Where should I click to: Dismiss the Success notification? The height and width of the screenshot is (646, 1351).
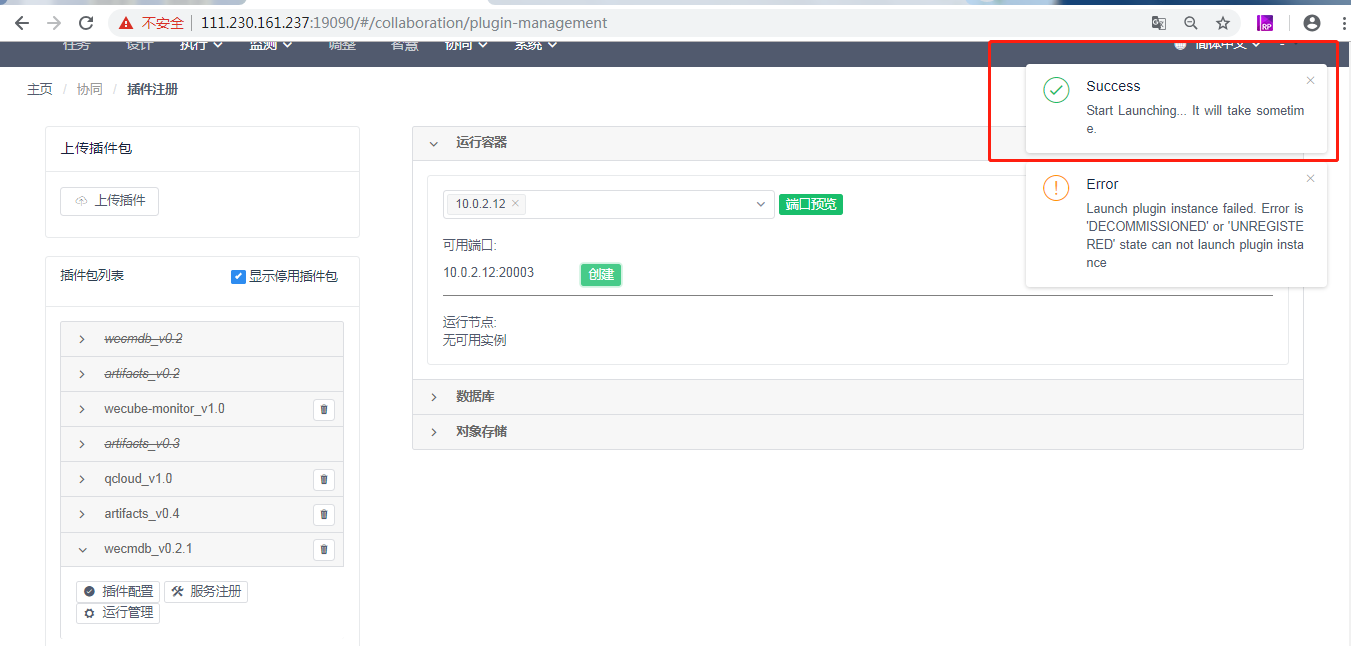tap(1310, 80)
